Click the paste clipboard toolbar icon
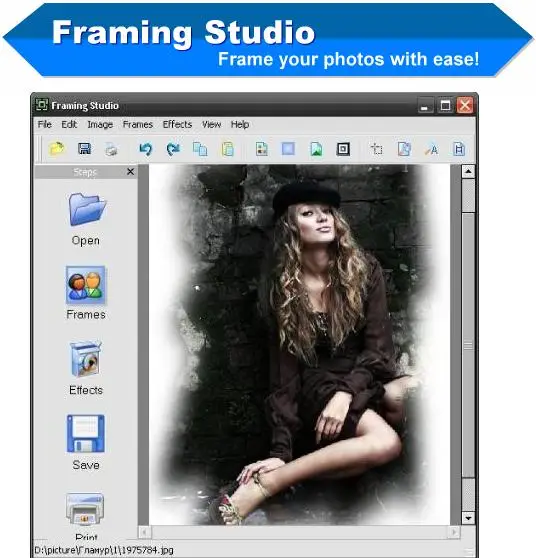Screen dimensions: 536x558 click(x=227, y=149)
